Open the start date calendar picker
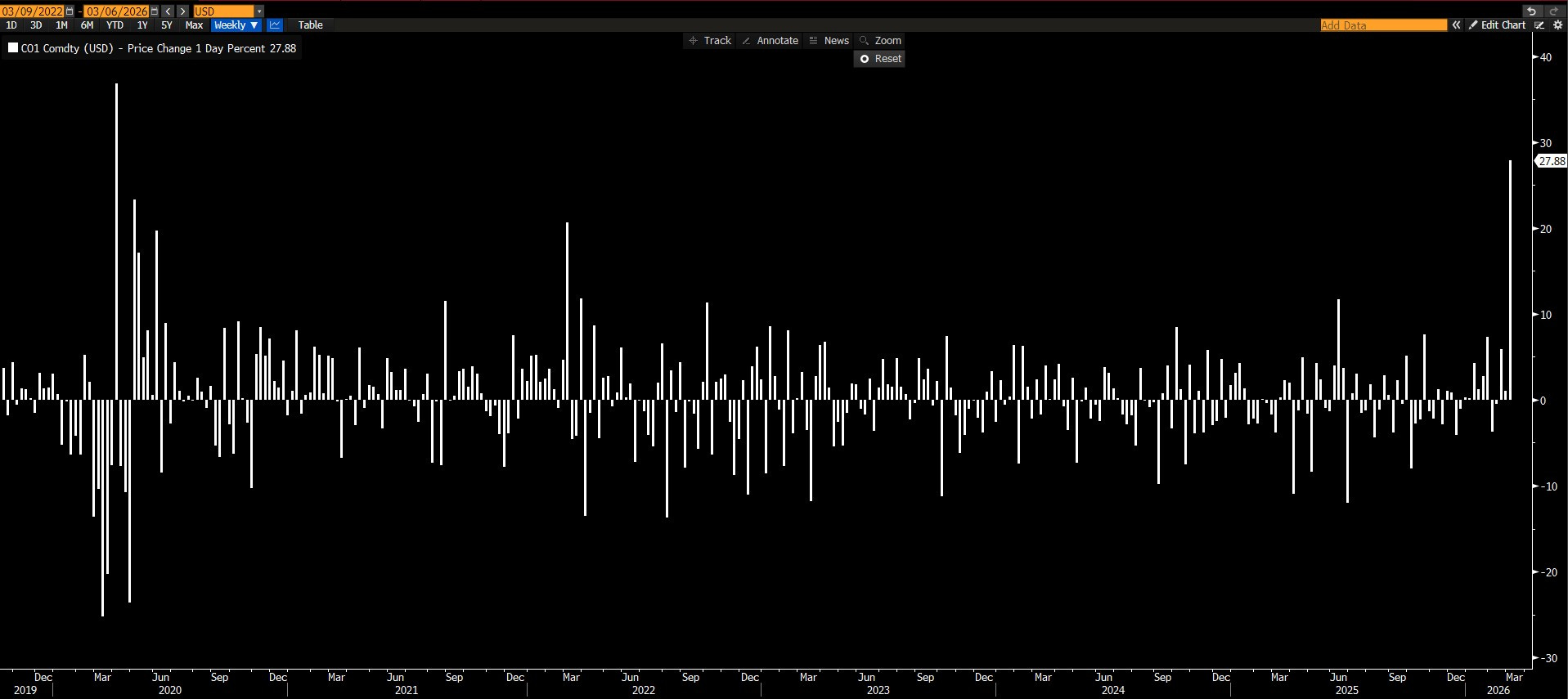This screenshot has height=699, width=1568. pyautogui.click(x=70, y=11)
